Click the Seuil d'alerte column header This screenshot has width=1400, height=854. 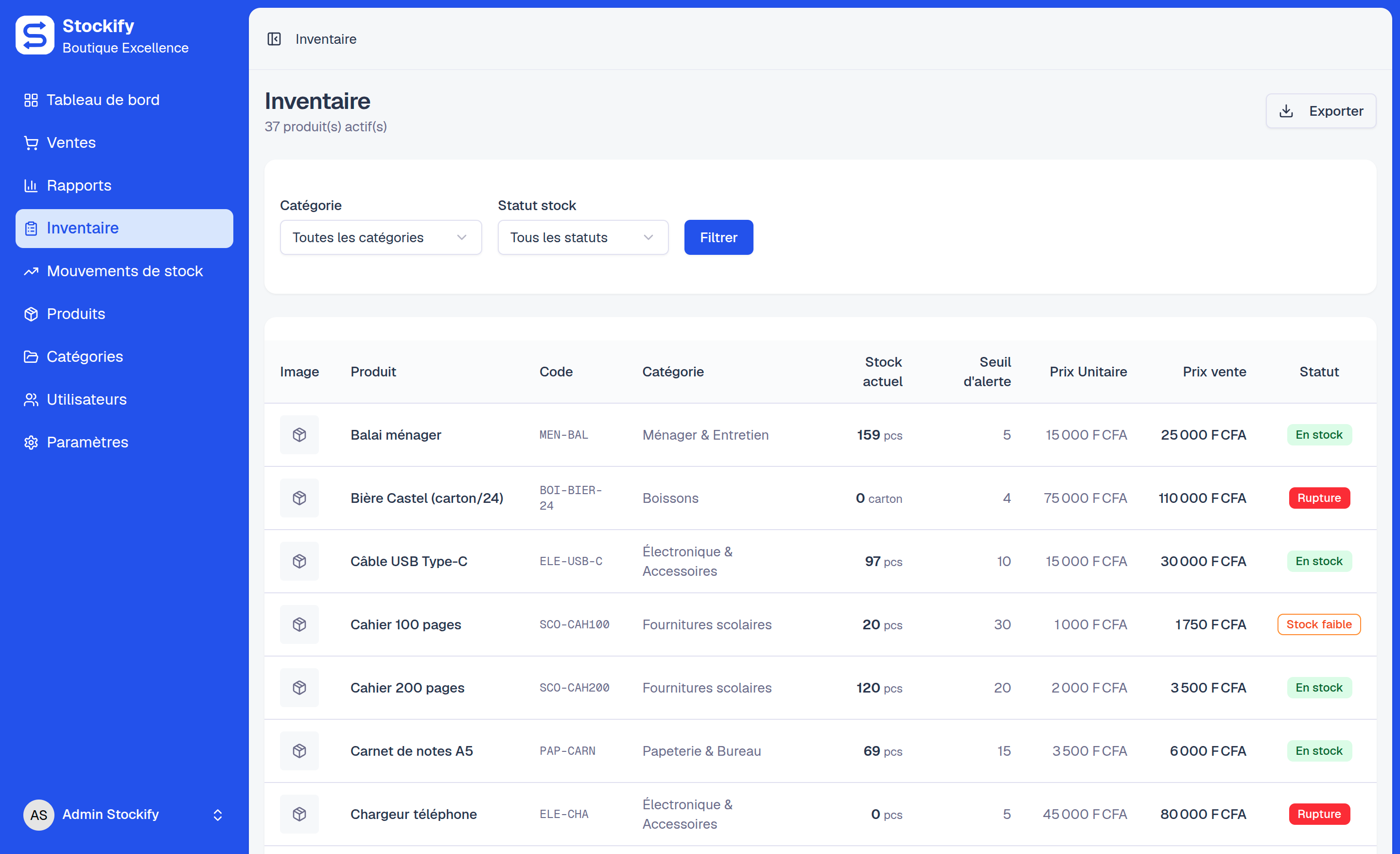(987, 371)
